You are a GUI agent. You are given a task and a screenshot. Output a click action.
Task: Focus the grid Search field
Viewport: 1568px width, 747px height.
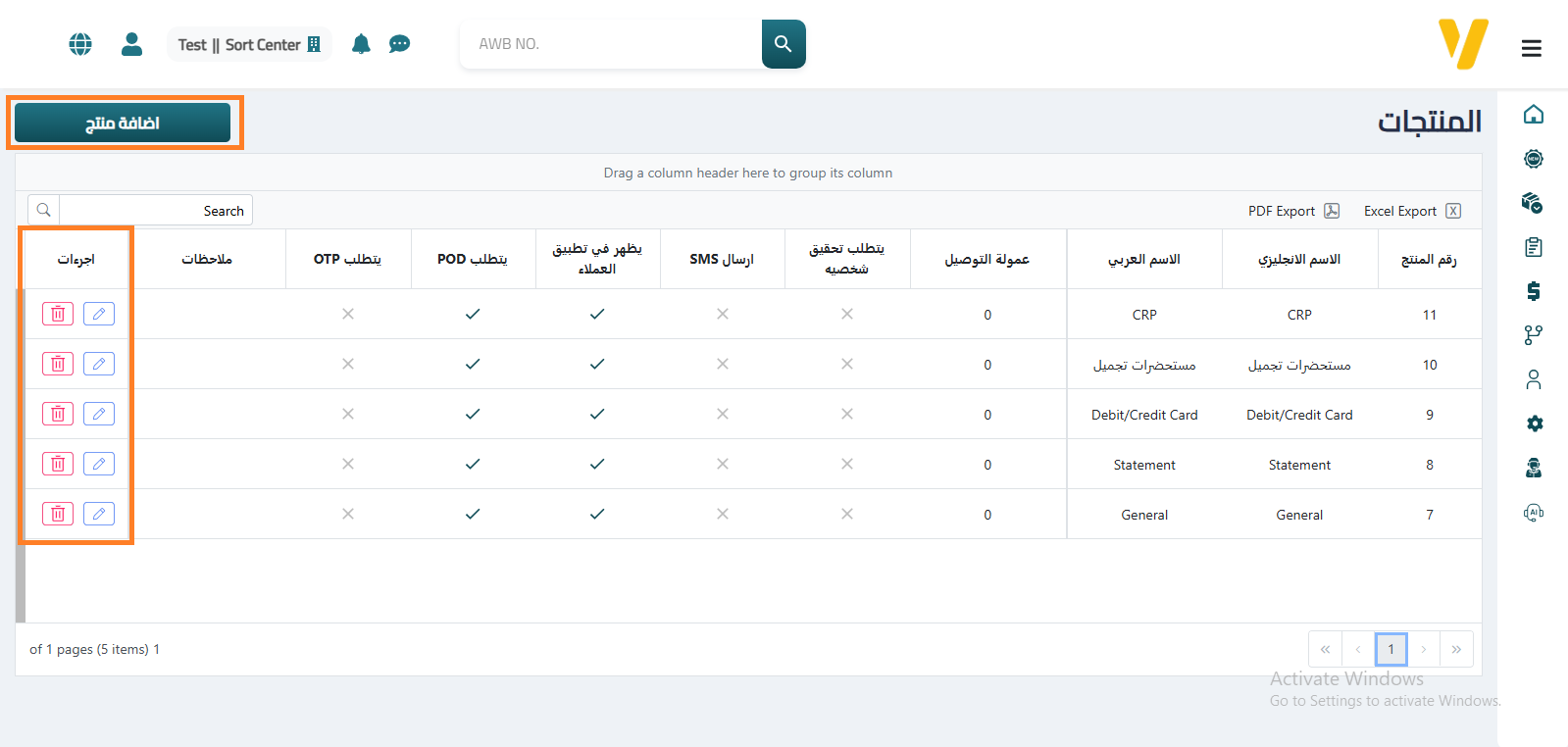pos(156,211)
